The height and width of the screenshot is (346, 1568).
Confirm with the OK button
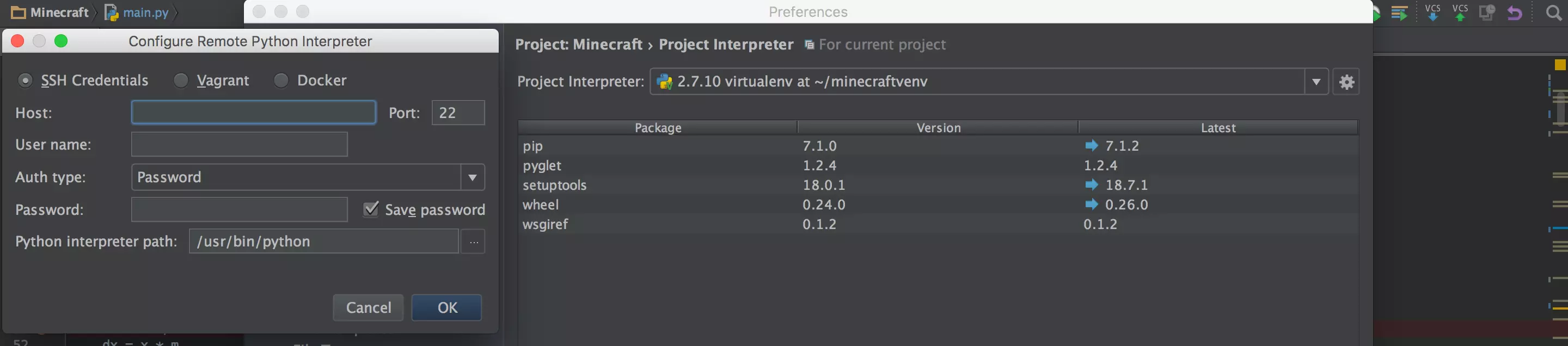coord(446,308)
